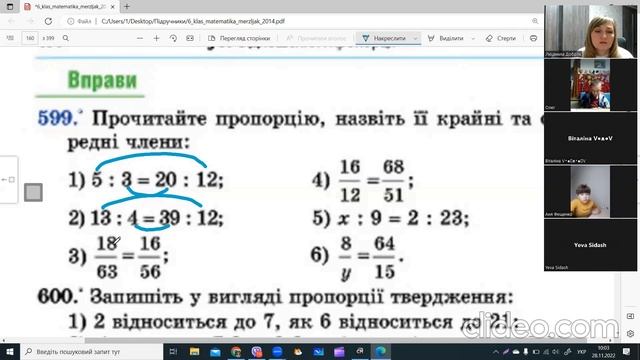This screenshot has width=640, height=360.
Task: Open the Mail app on taskbar
Action: [215, 351]
